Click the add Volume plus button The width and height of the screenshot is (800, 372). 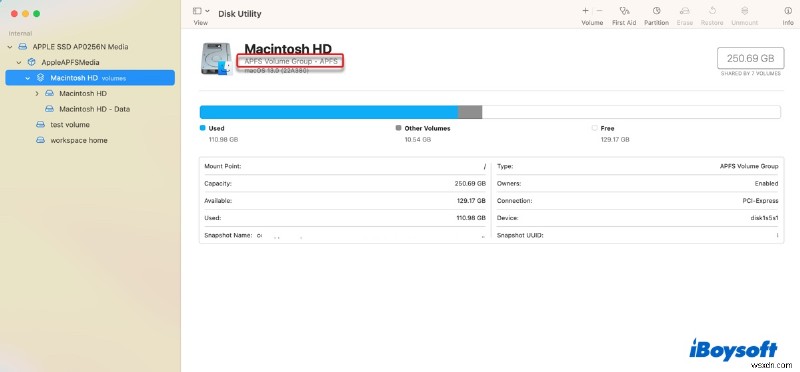tap(585, 11)
